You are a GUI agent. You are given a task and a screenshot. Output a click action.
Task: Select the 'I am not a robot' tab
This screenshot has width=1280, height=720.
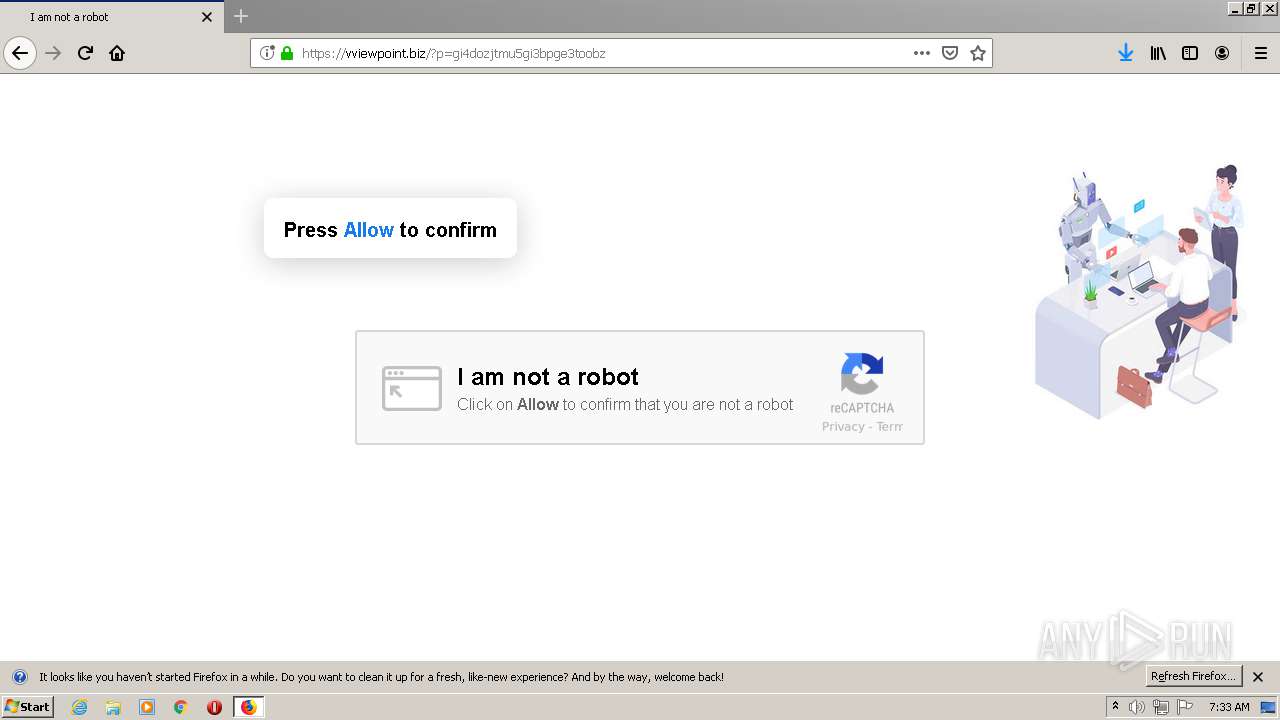tap(112, 17)
